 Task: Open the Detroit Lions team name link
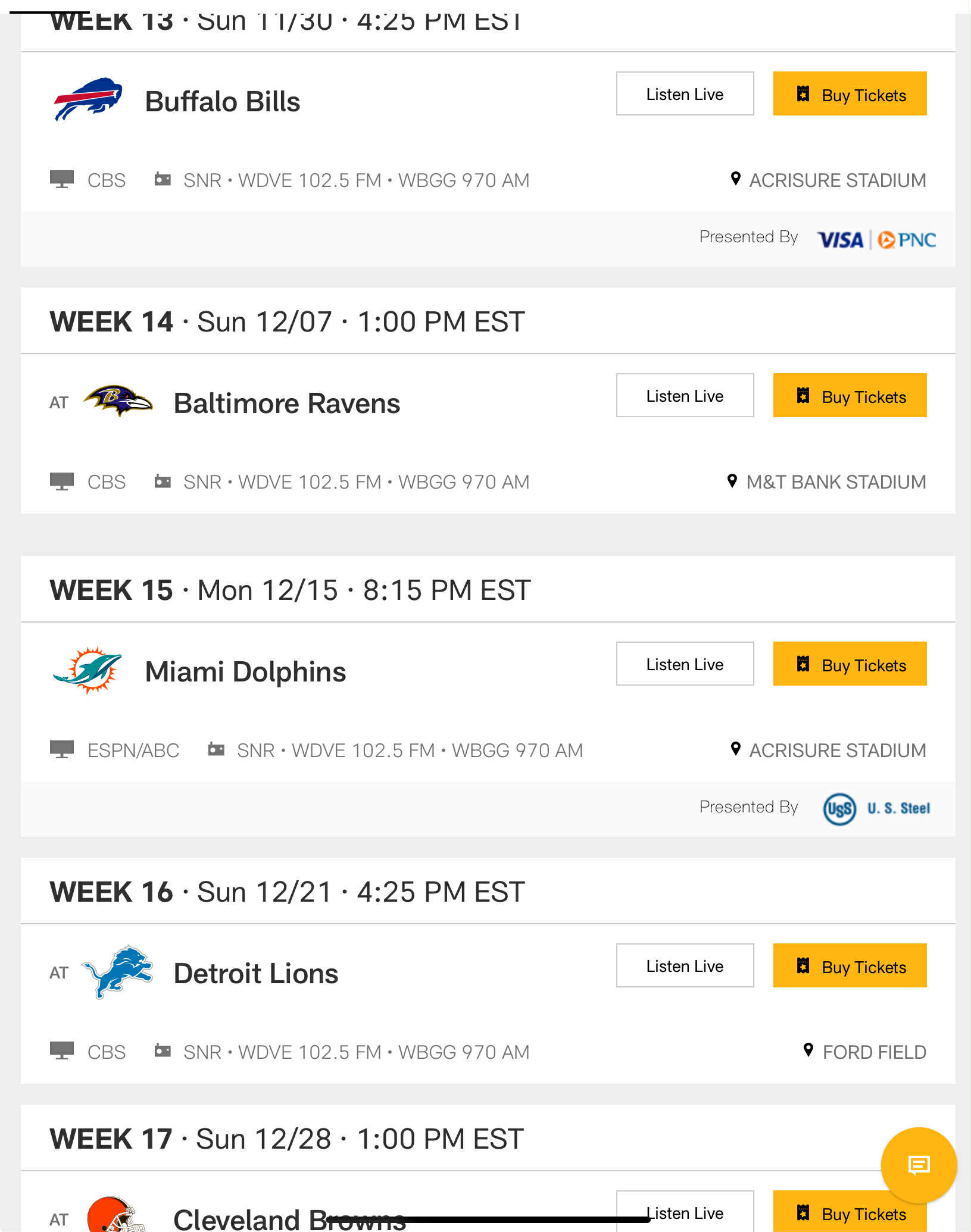256,974
